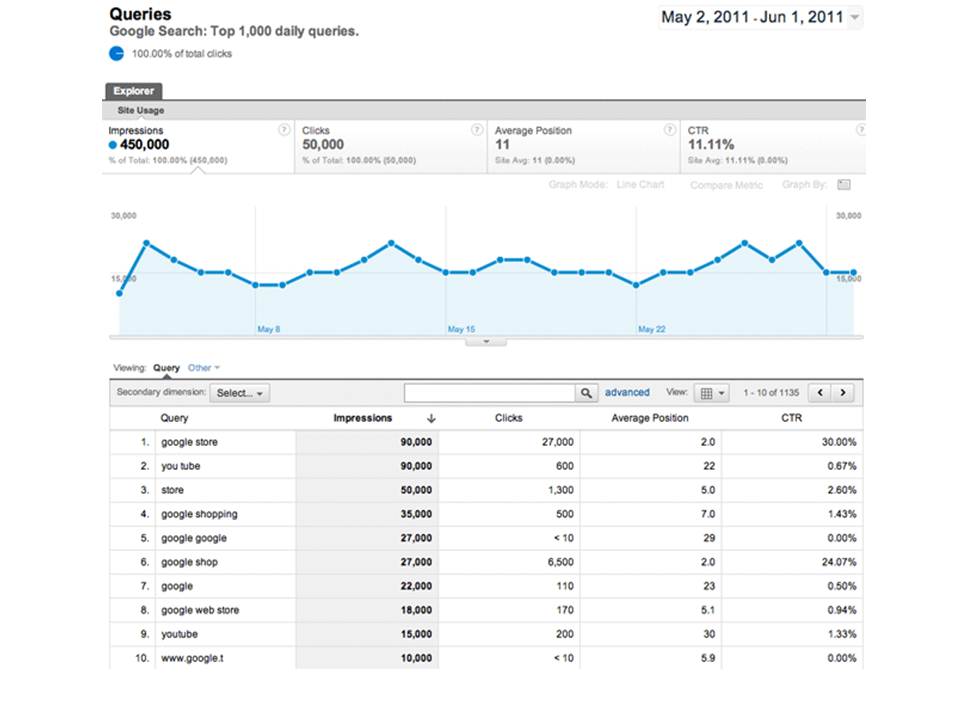Click the search magnifier icon
The image size is (960, 720).
587,393
